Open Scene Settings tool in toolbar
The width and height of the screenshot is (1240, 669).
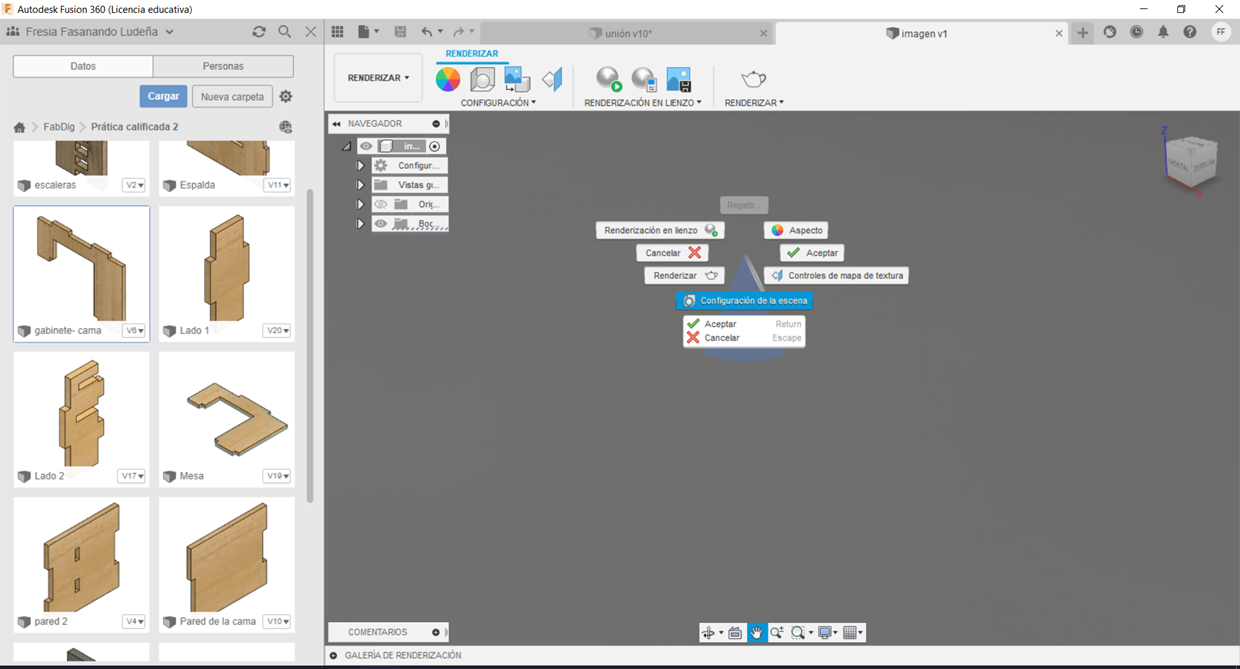click(482, 79)
